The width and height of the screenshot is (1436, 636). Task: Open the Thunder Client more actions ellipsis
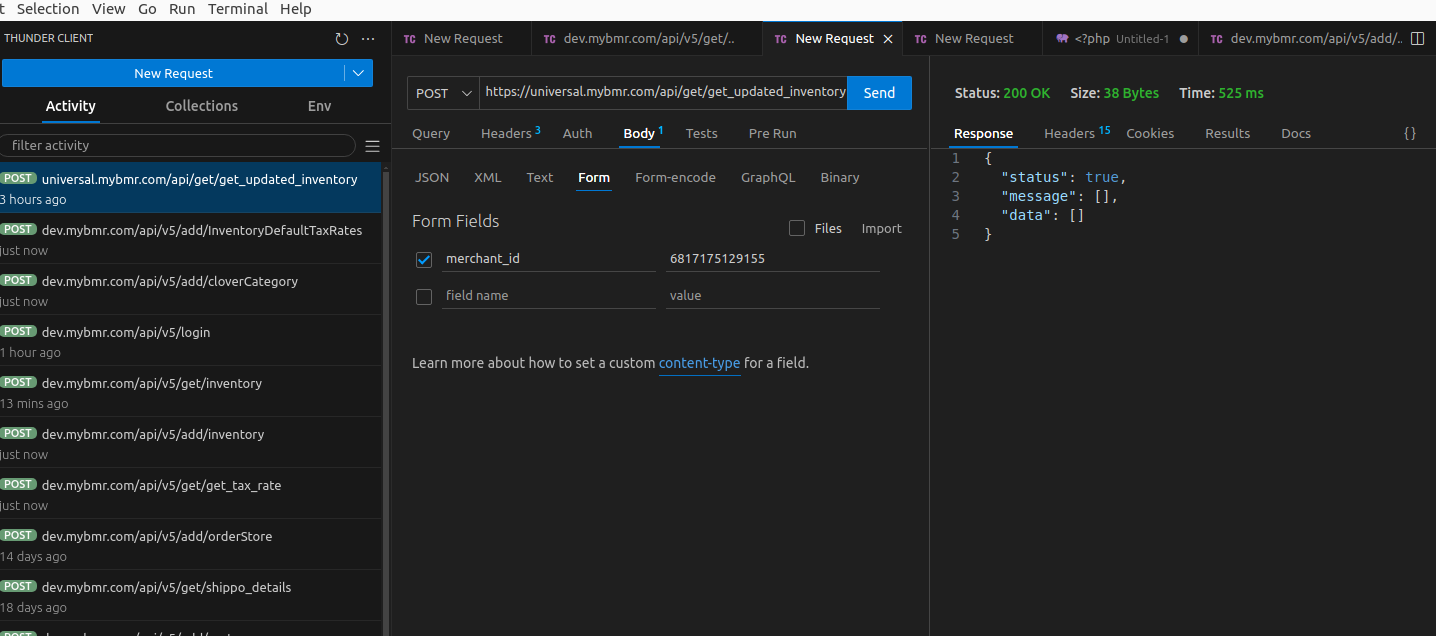368,39
